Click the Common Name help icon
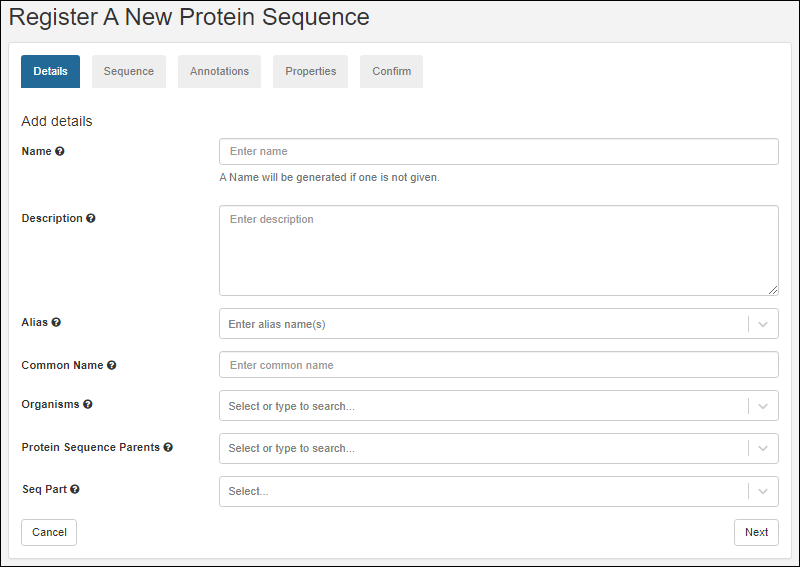Image resolution: width=800 pixels, height=567 pixels. (112, 366)
